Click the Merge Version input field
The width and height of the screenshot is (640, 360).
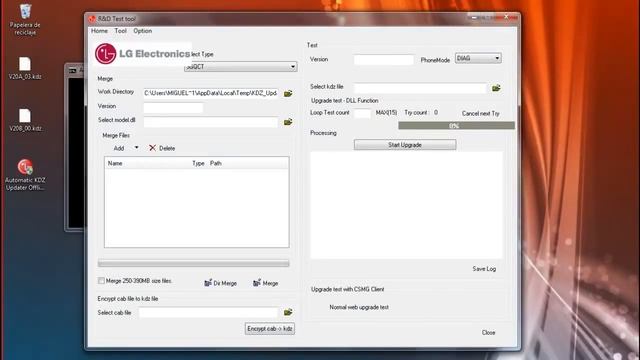tap(173, 107)
